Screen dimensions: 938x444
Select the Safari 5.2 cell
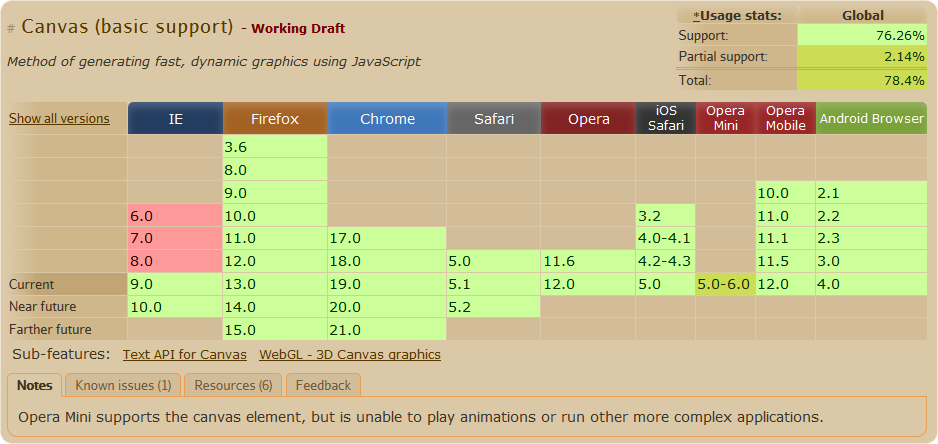tap(494, 306)
